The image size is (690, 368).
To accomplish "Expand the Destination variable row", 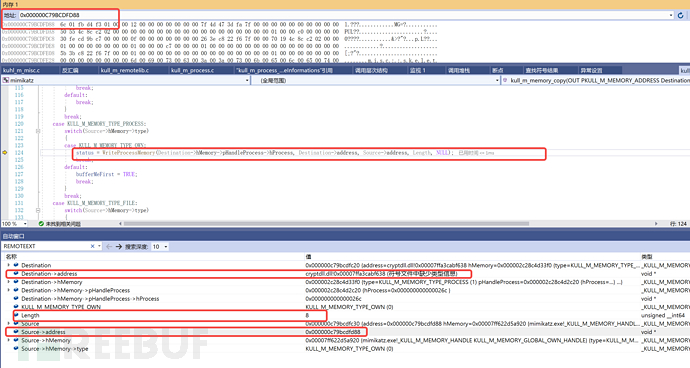I will pos(8,265).
